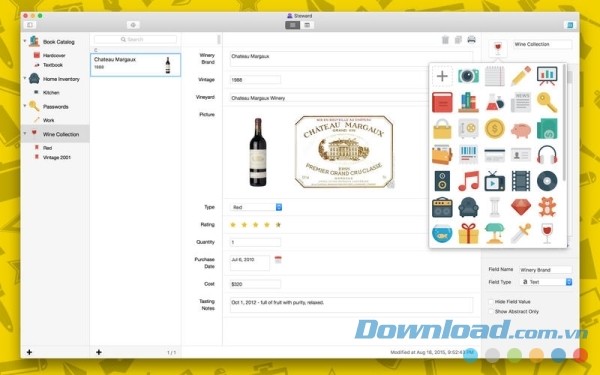
Task: Click the Field Name input box
Action: click(546, 270)
